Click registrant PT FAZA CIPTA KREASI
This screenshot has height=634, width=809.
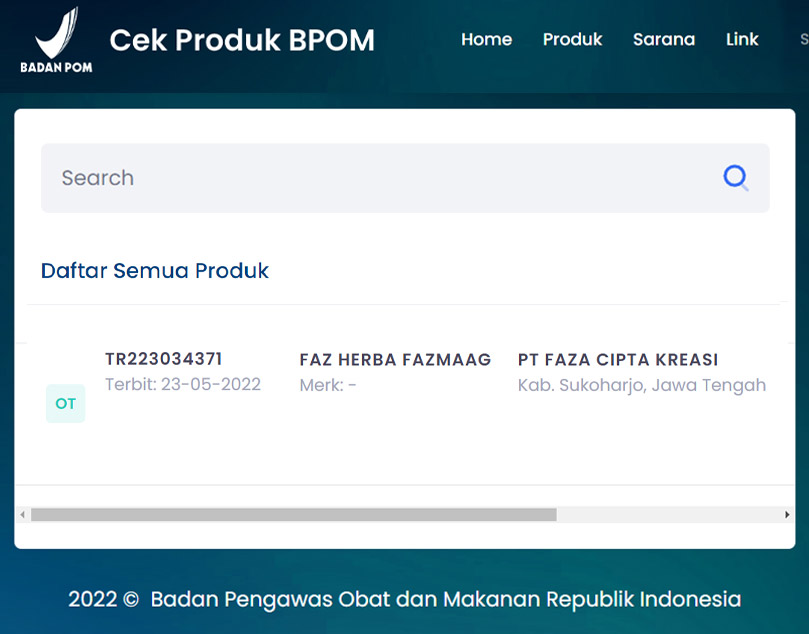[618, 360]
